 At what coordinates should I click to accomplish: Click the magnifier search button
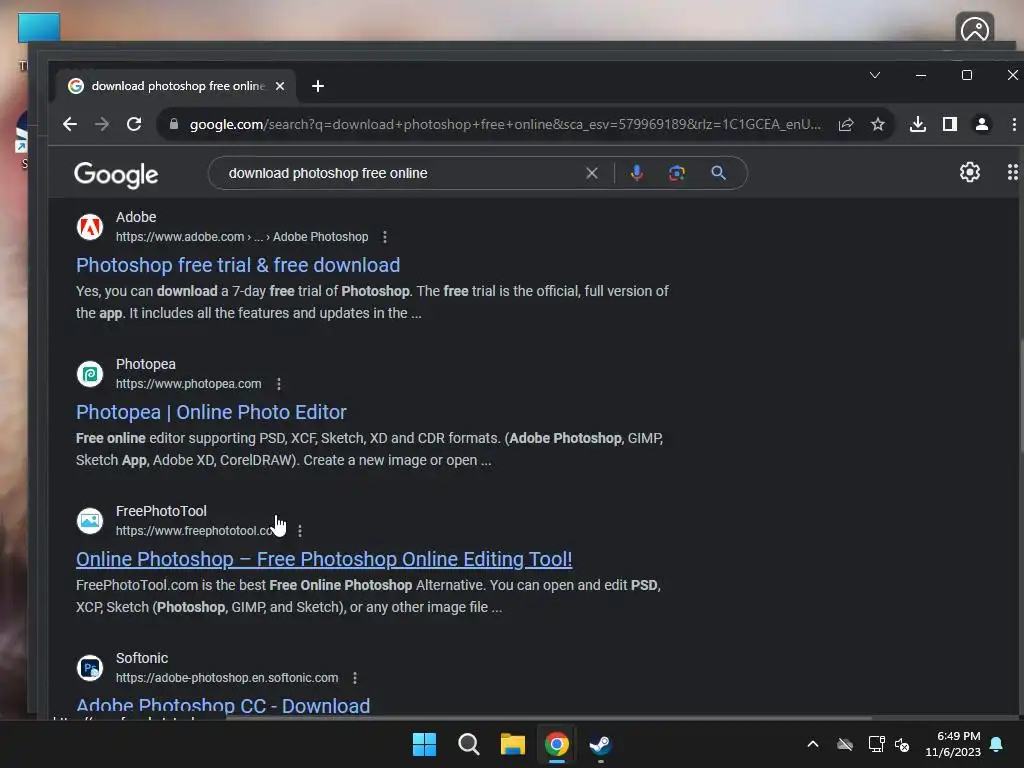pos(718,173)
